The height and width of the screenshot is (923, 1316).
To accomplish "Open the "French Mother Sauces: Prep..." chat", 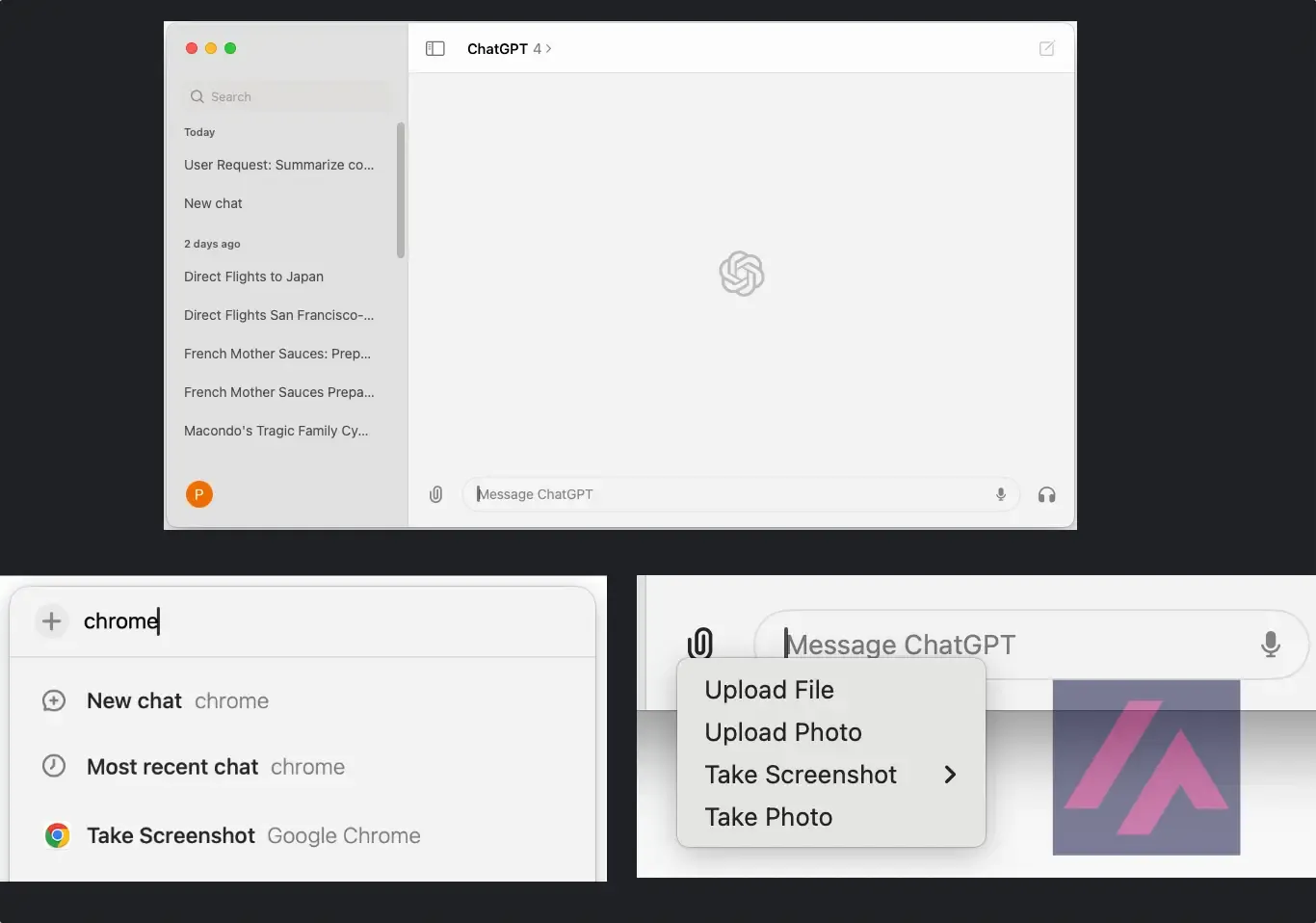I will click(x=277, y=354).
